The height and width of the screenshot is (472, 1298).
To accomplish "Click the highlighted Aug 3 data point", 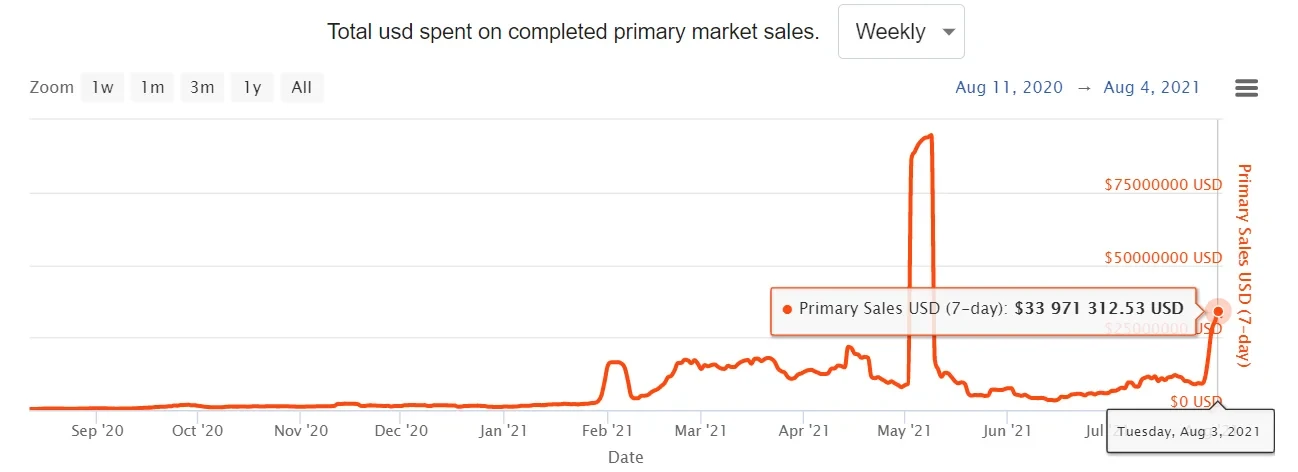I will (1217, 311).
